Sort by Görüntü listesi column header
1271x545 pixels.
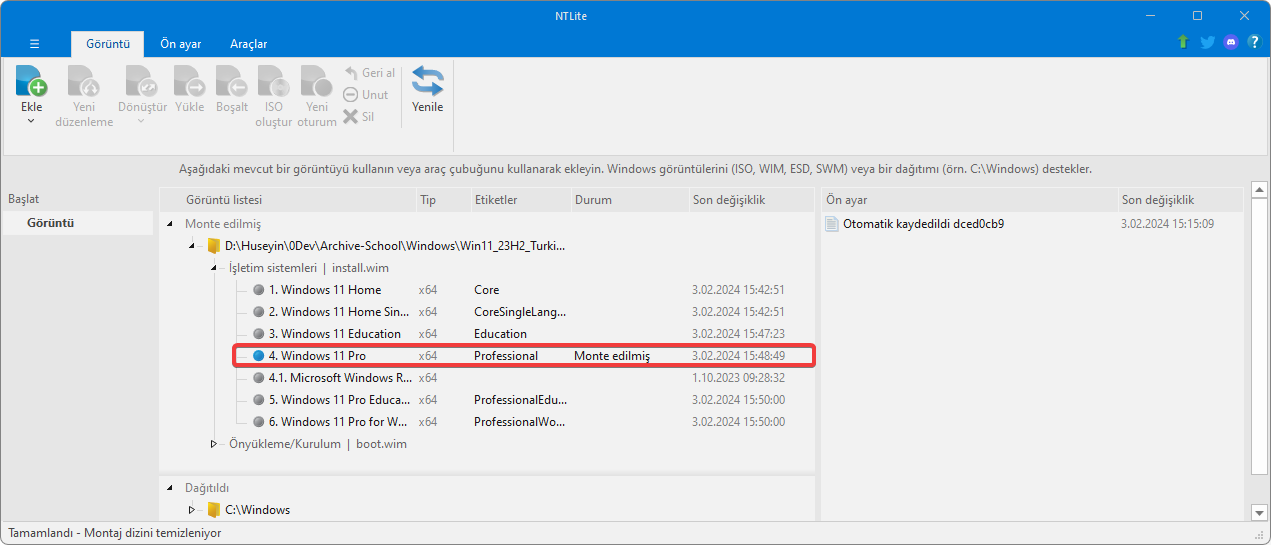287,200
